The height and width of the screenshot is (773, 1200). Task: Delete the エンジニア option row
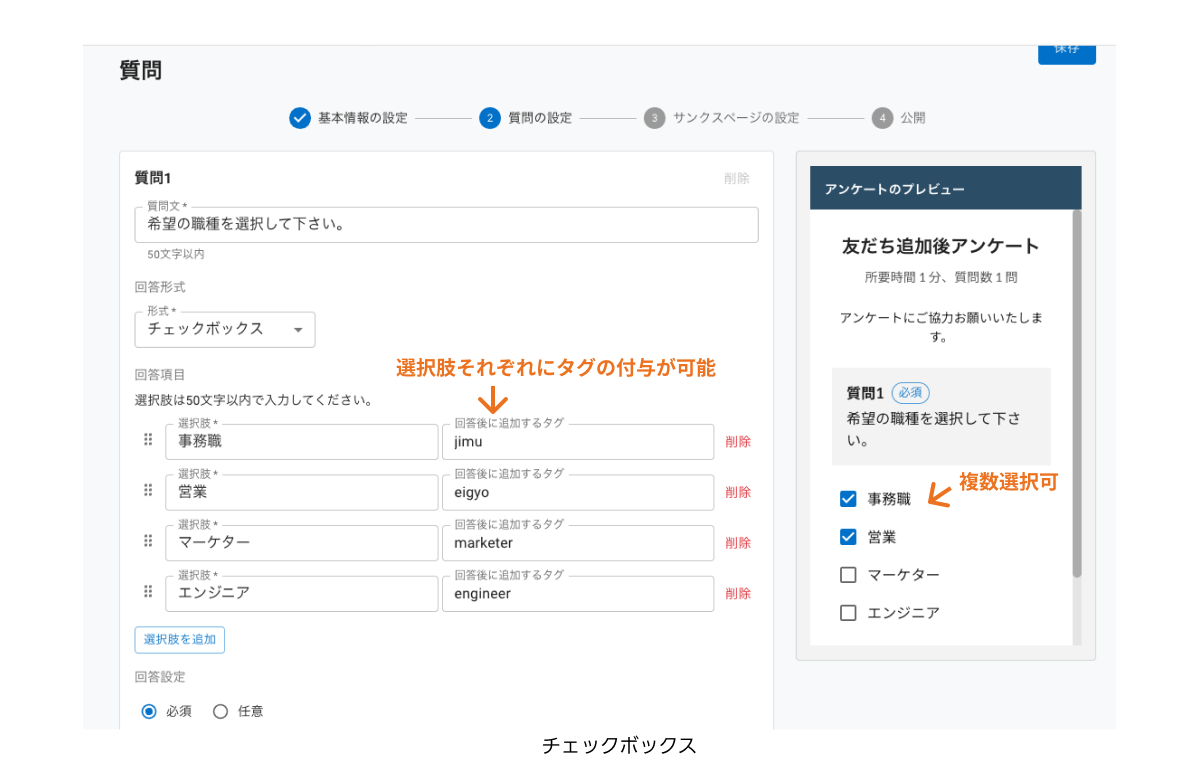pos(738,593)
